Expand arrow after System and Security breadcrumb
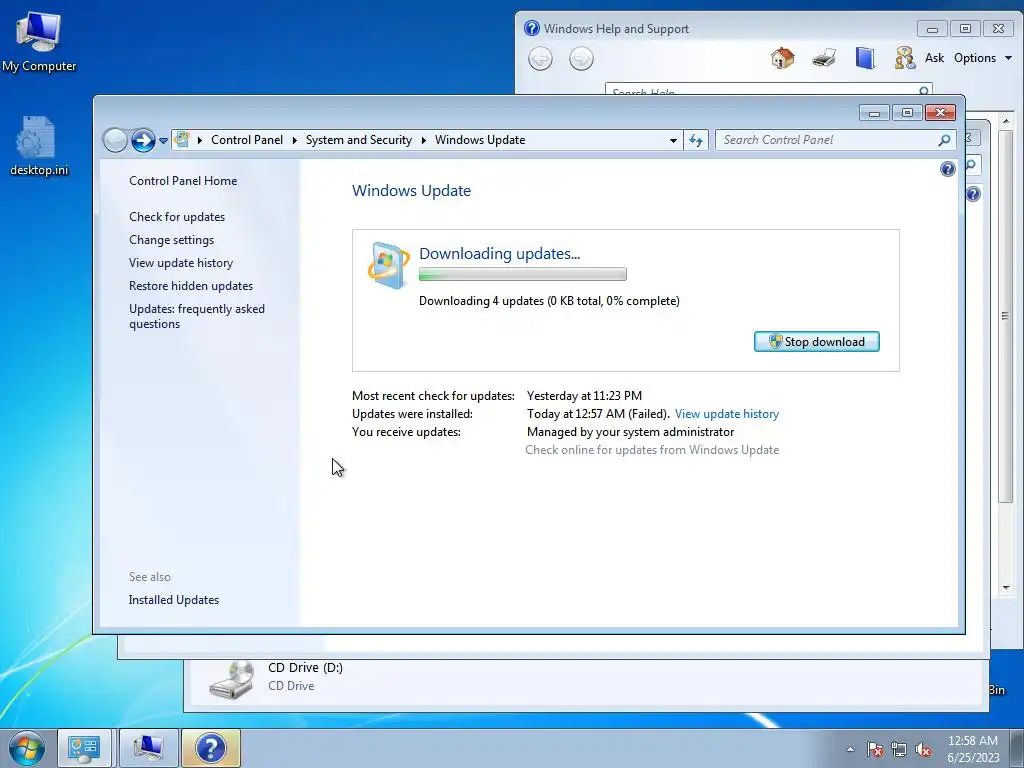 423,140
